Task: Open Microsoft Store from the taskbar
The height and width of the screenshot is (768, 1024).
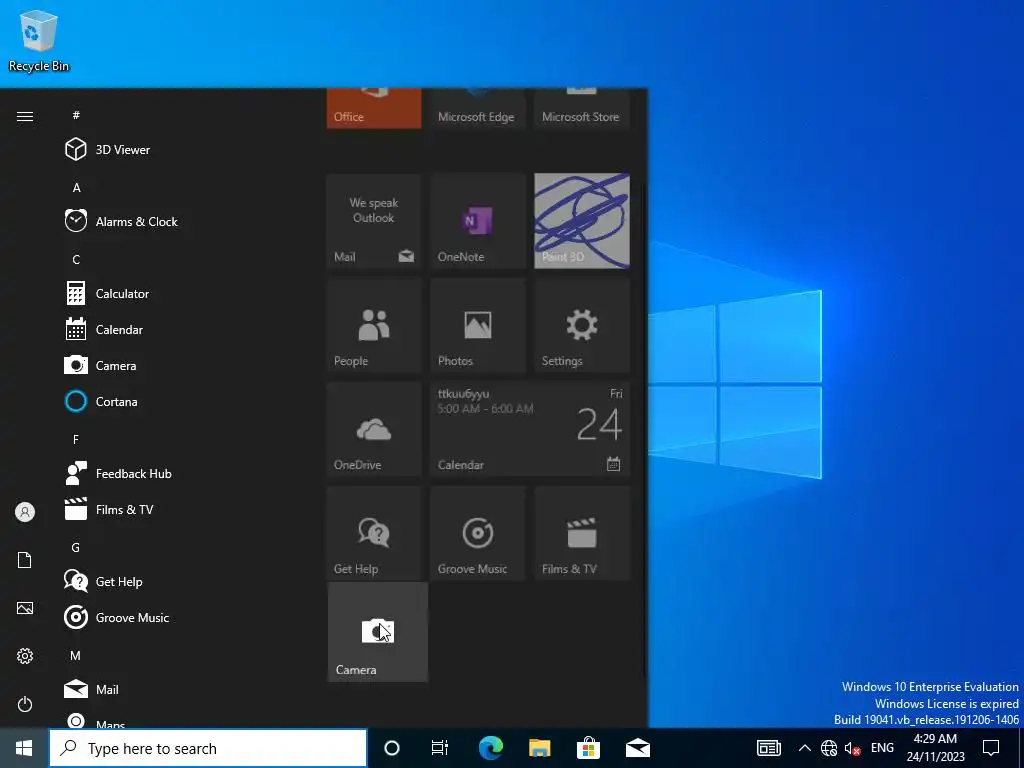Action: [588, 748]
